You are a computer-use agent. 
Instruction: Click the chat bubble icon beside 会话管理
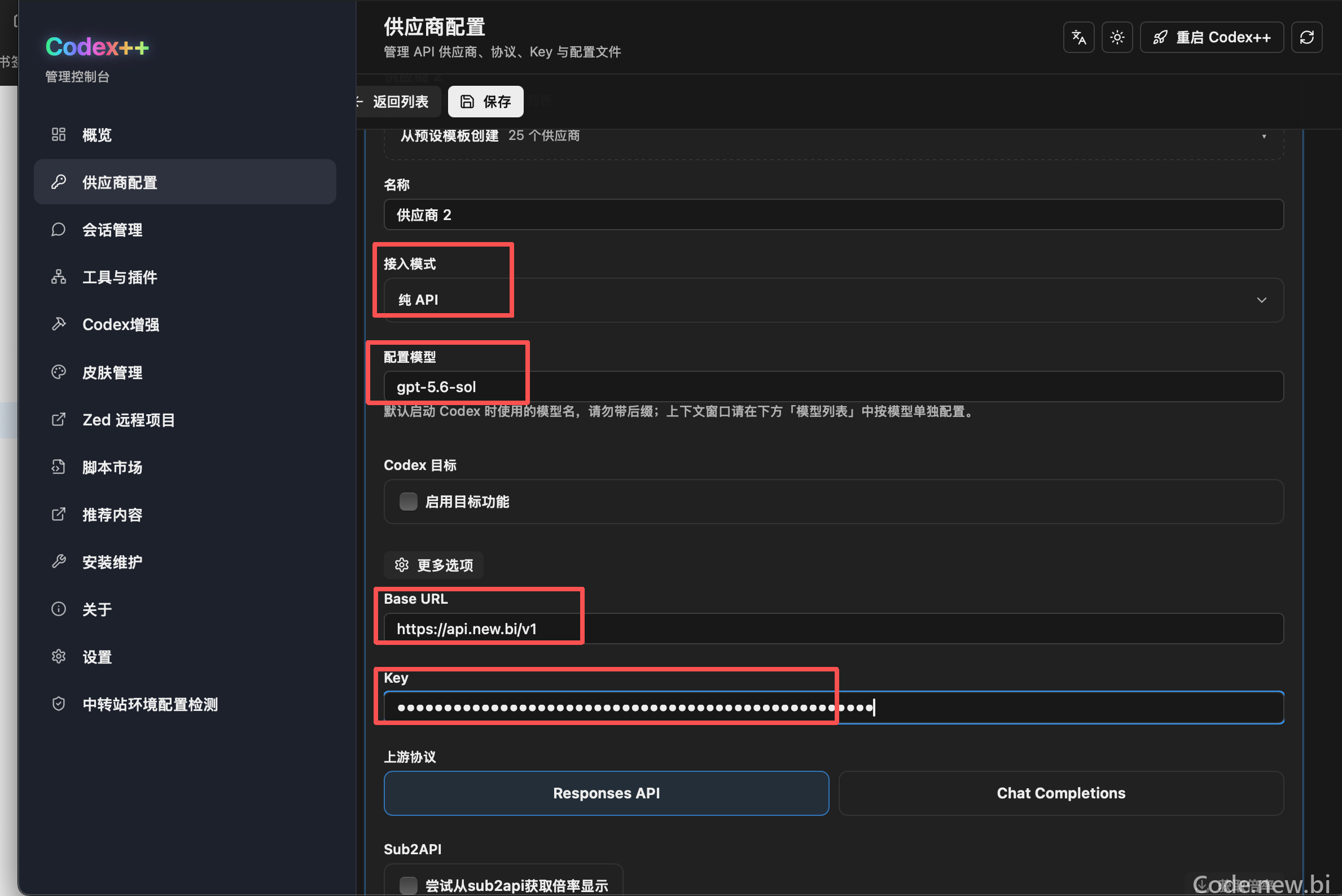coord(58,229)
